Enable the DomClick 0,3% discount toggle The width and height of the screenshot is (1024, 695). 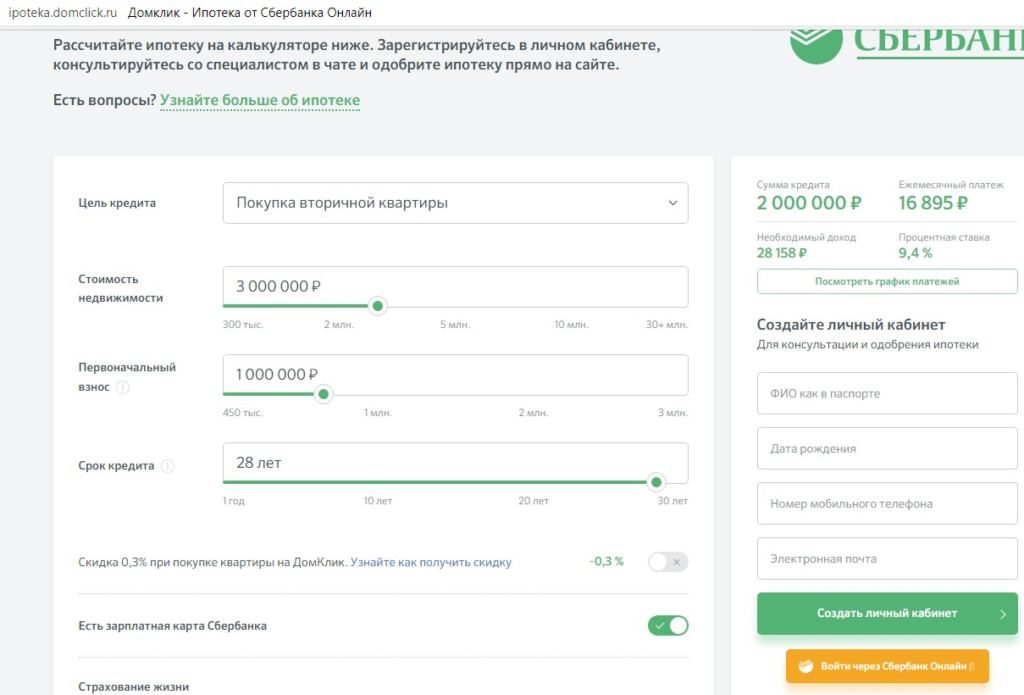(668, 562)
